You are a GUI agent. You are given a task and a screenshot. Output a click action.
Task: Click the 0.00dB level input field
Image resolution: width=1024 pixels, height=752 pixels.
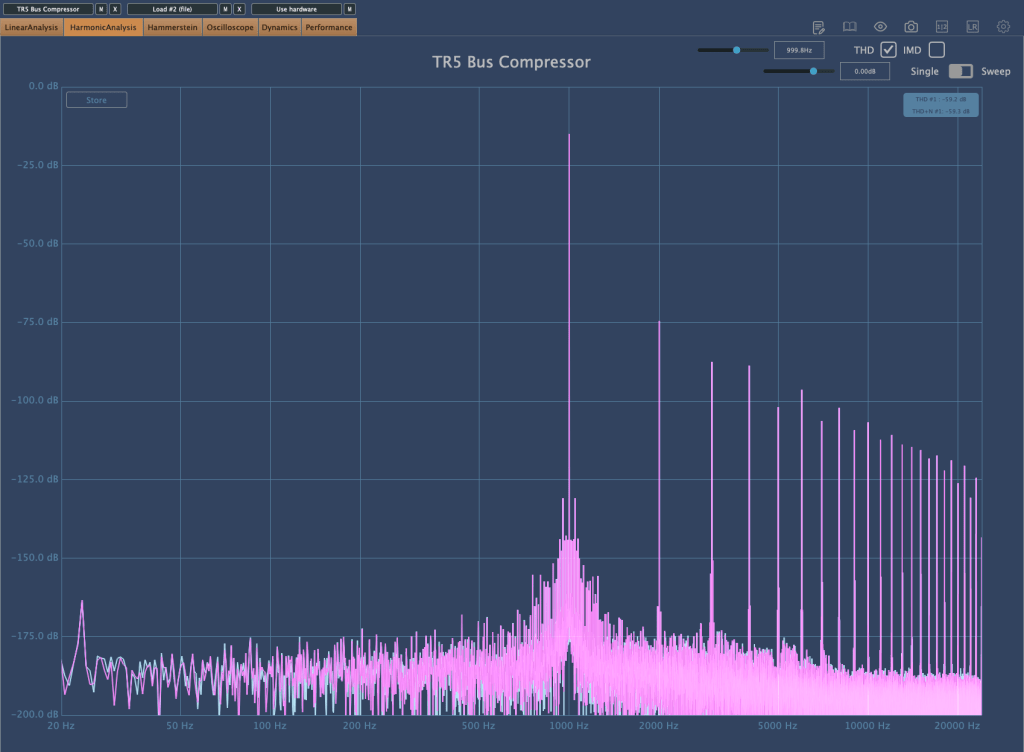[865, 71]
